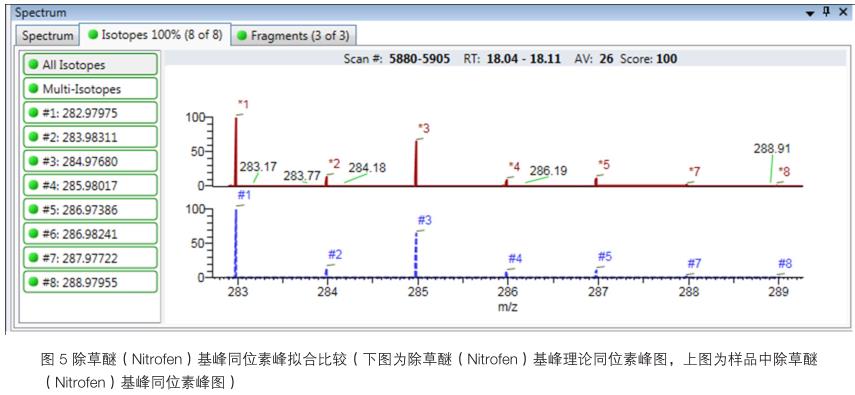
Task: Select isotope #8: 288.97955
Action: [x=91, y=282]
